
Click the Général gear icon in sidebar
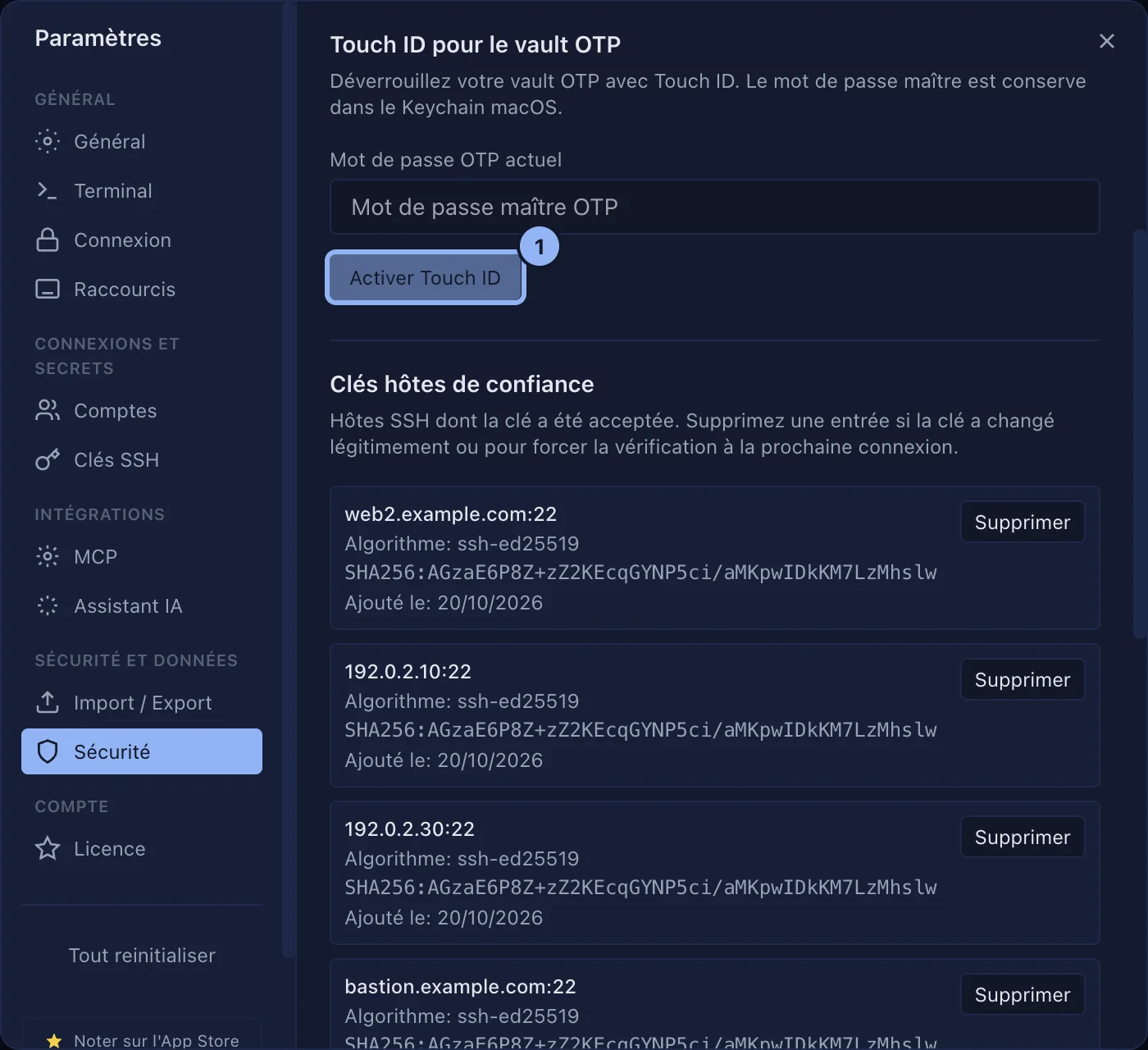pyautogui.click(x=48, y=141)
